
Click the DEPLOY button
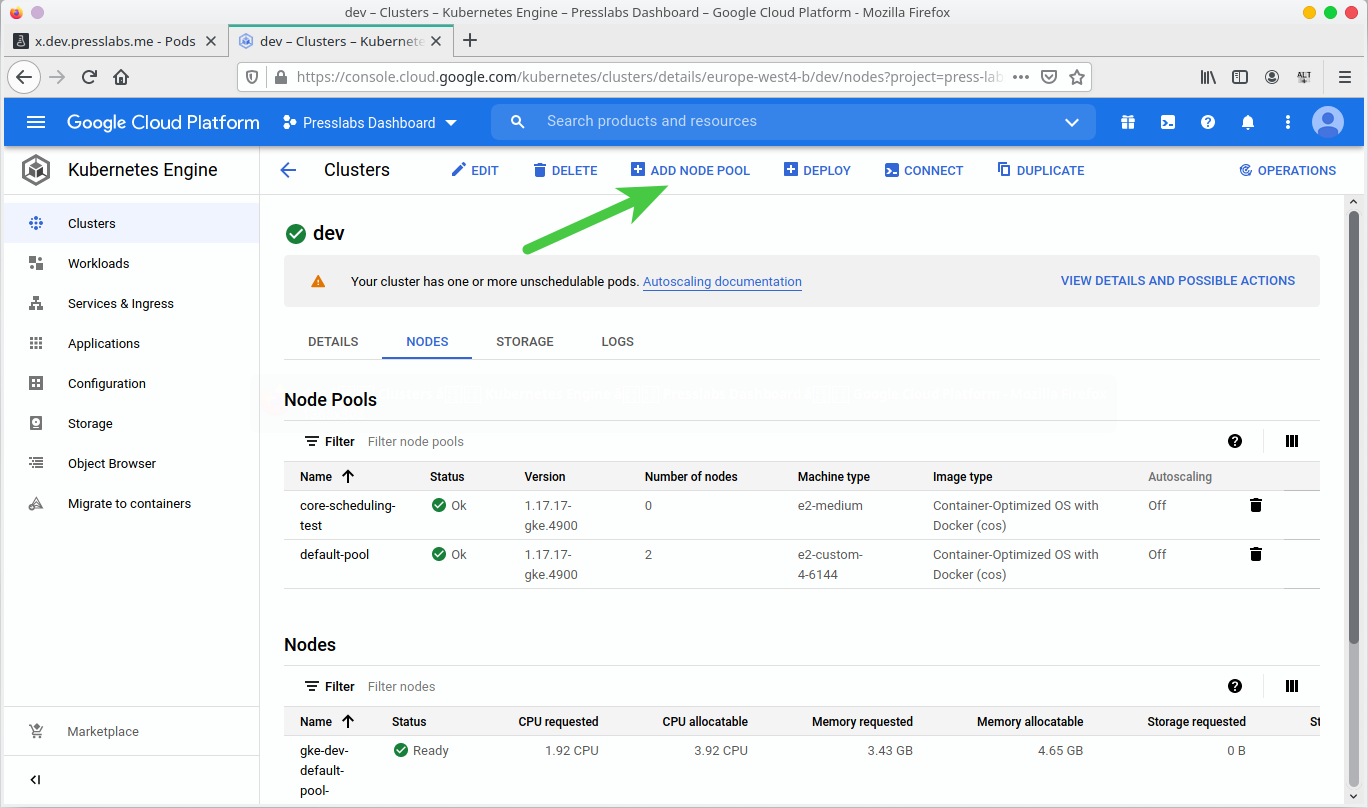(817, 170)
